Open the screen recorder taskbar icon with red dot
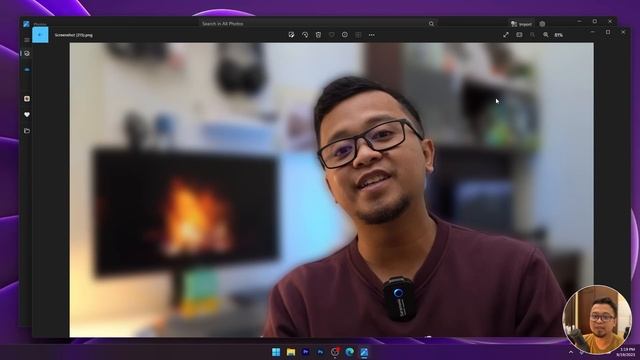Viewport: 640px width, 360px height. pos(335,352)
